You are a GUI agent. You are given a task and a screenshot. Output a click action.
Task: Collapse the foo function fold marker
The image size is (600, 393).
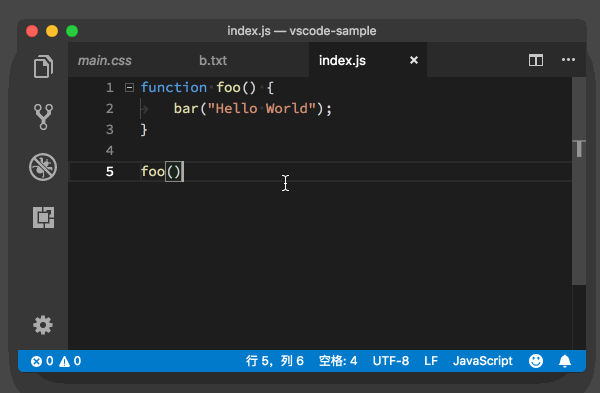129,88
